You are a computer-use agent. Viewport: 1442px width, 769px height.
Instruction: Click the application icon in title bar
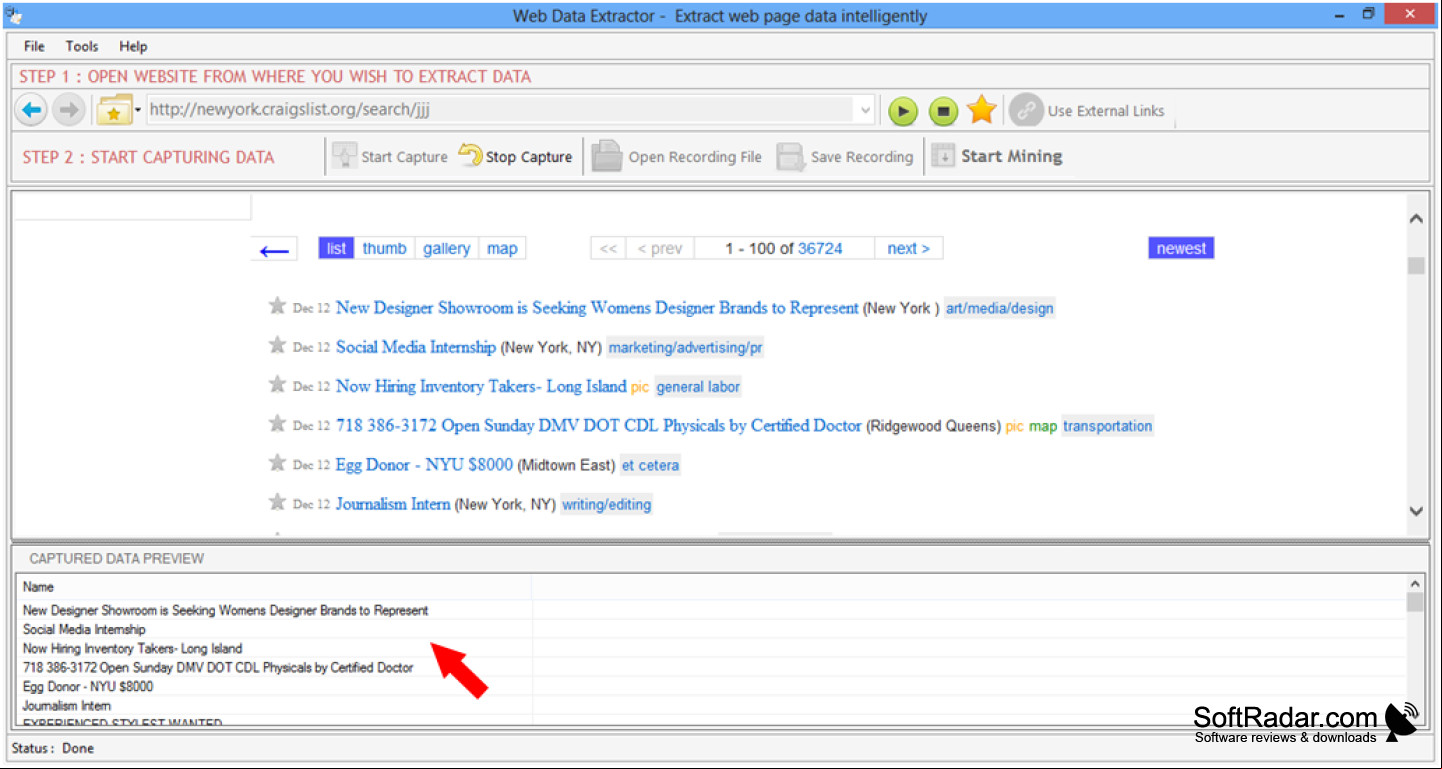[14, 16]
